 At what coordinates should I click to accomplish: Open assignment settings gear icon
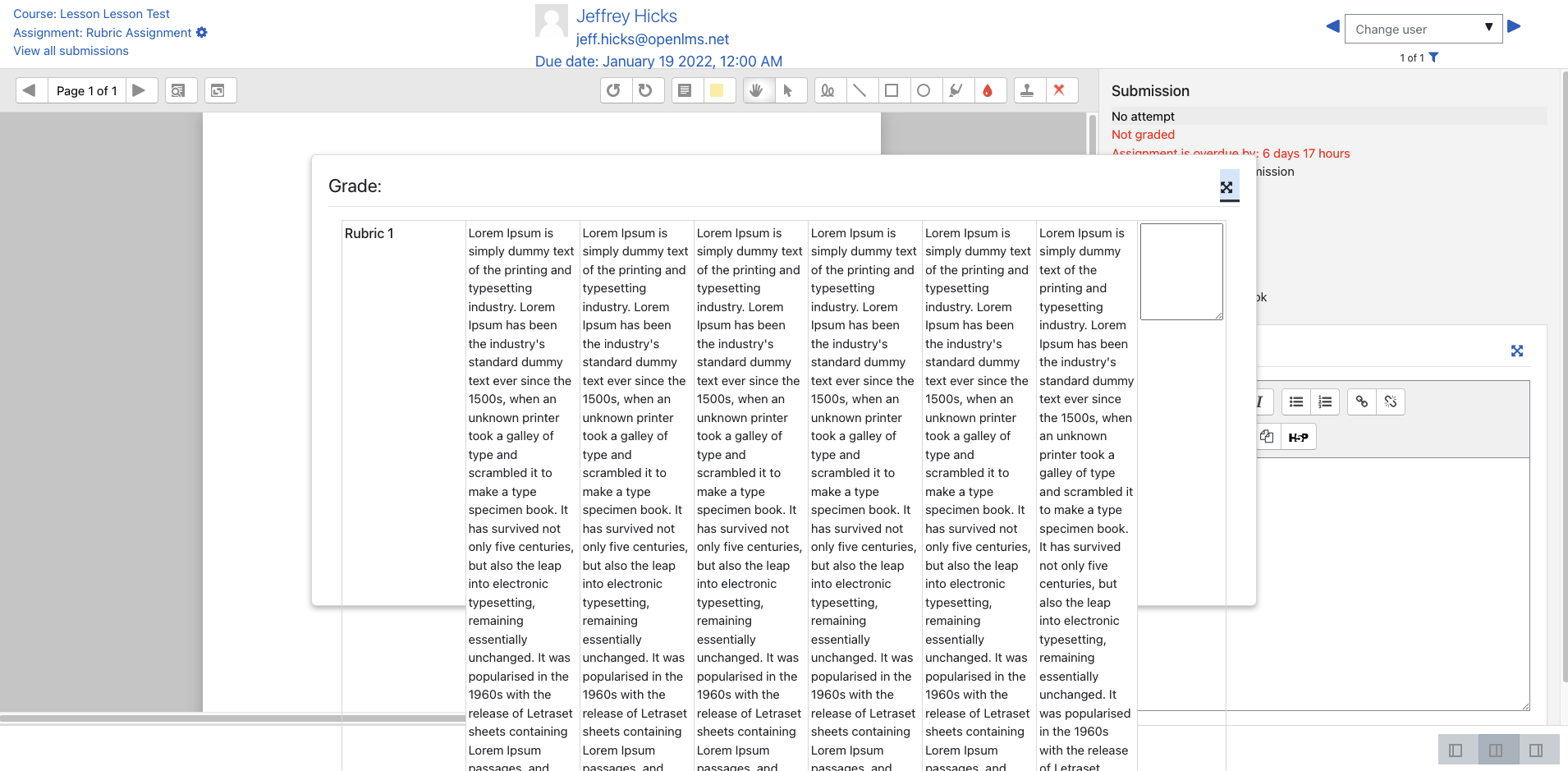pyautogui.click(x=202, y=32)
